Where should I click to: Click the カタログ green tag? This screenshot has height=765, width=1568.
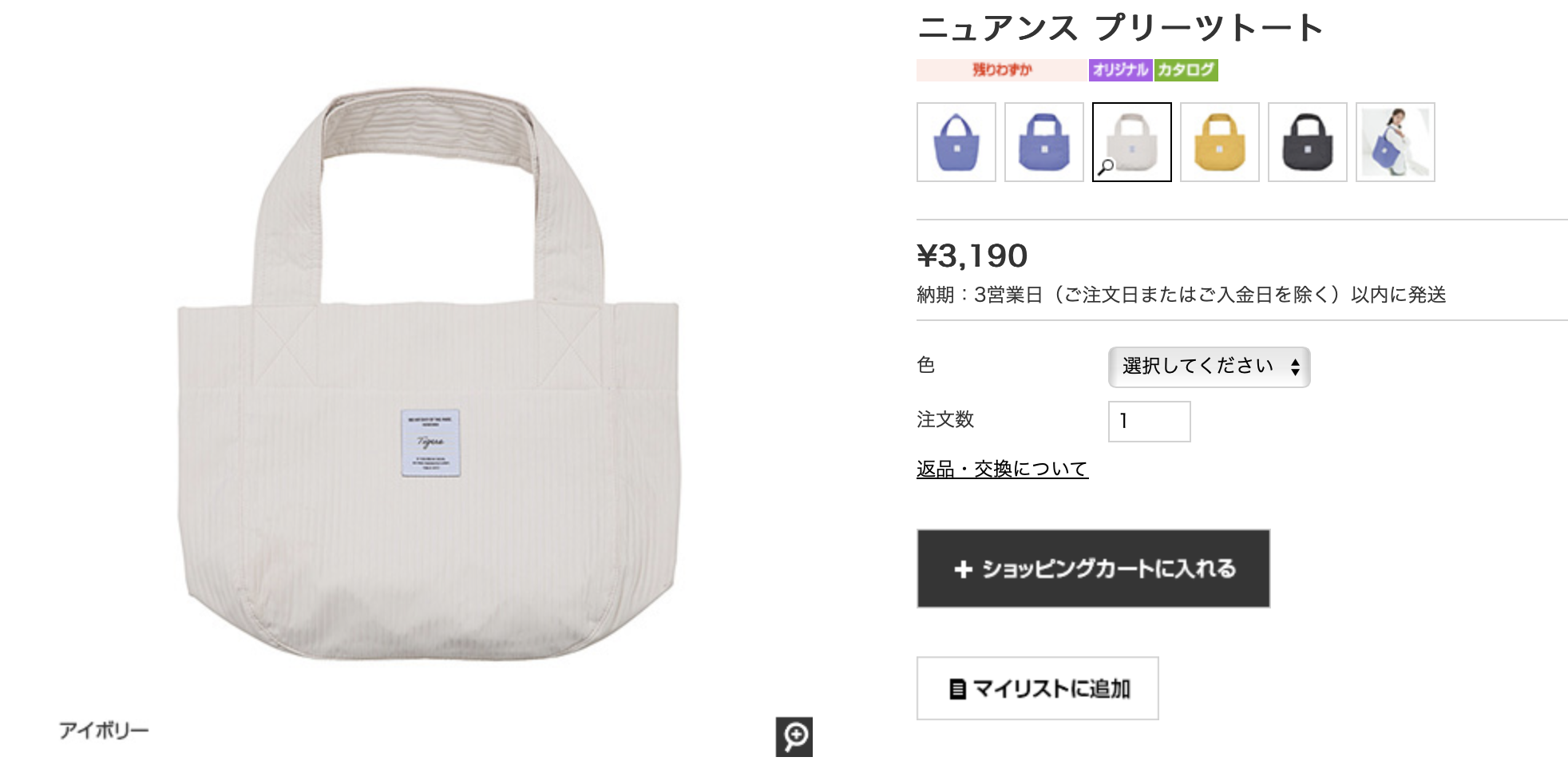point(1186,70)
